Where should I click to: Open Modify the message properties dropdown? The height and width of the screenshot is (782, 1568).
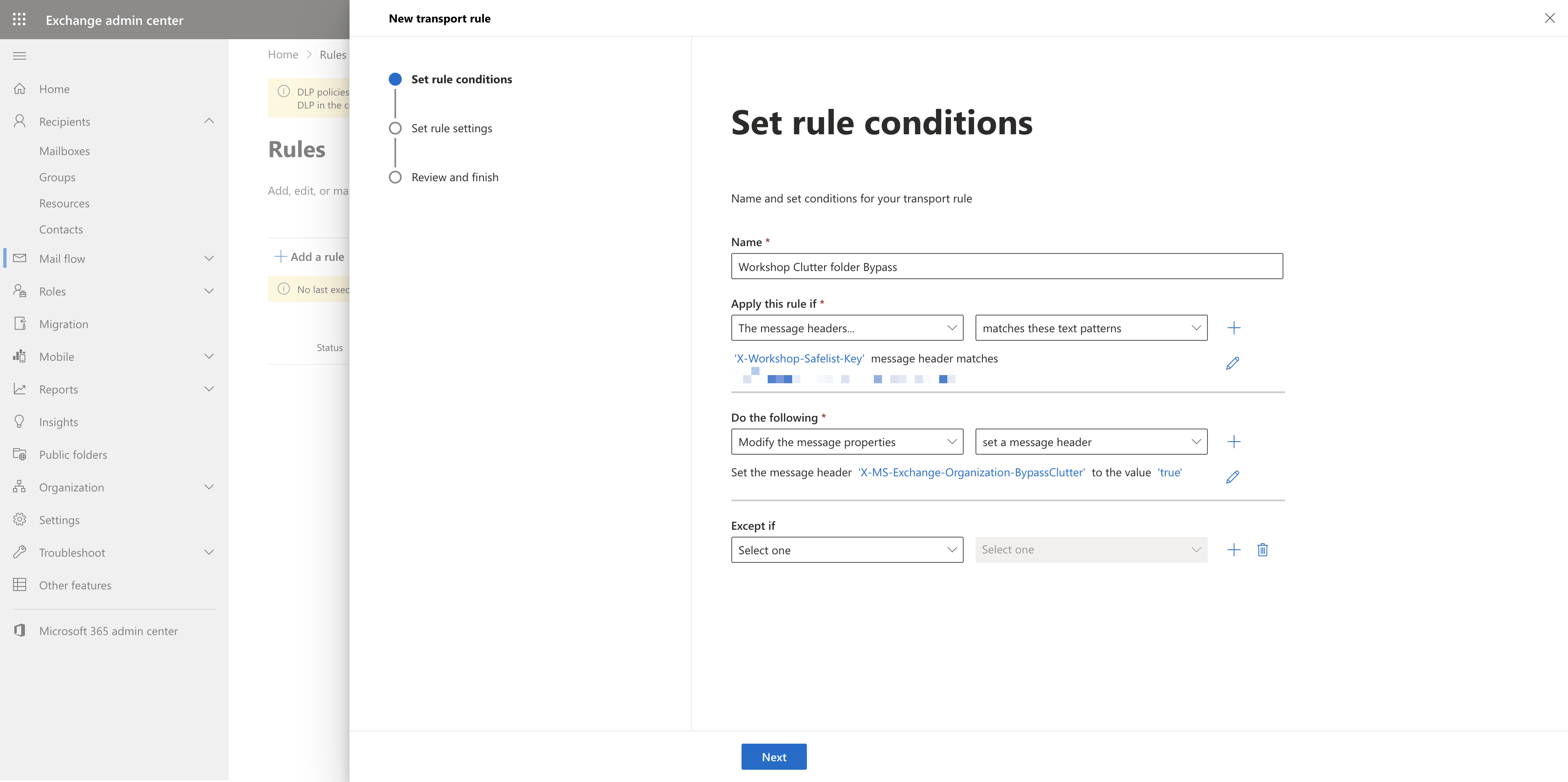coord(847,442)
